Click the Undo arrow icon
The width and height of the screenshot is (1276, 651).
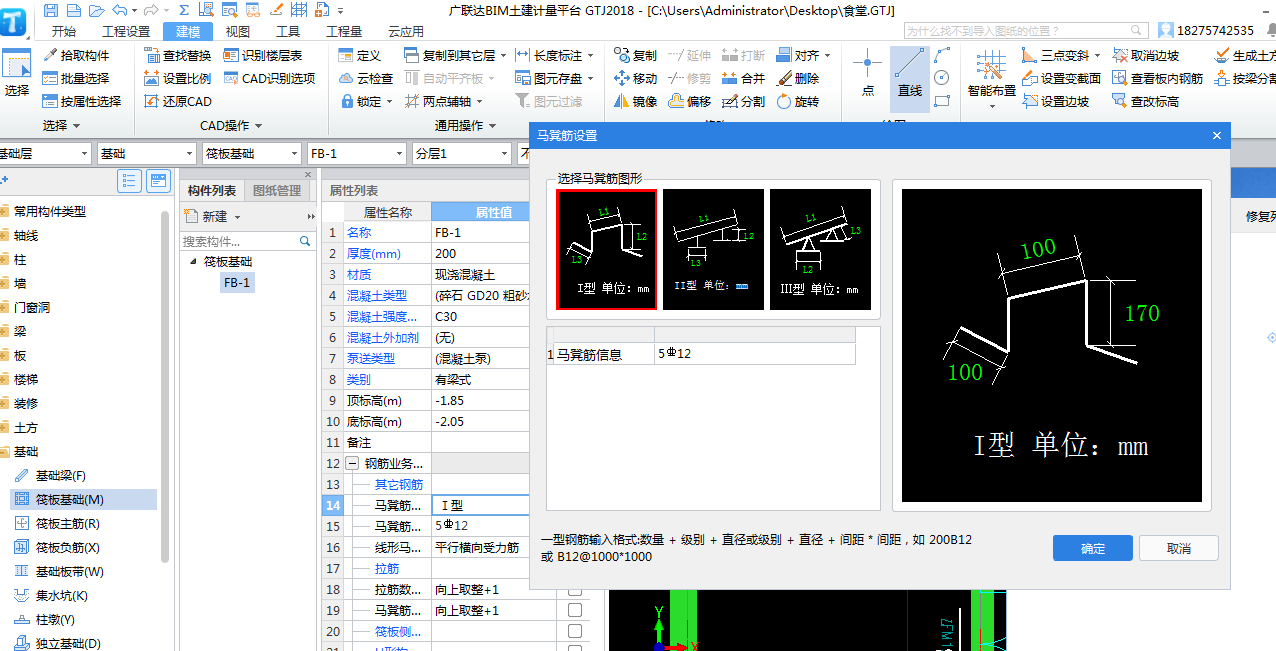click(x=120, y=10)
